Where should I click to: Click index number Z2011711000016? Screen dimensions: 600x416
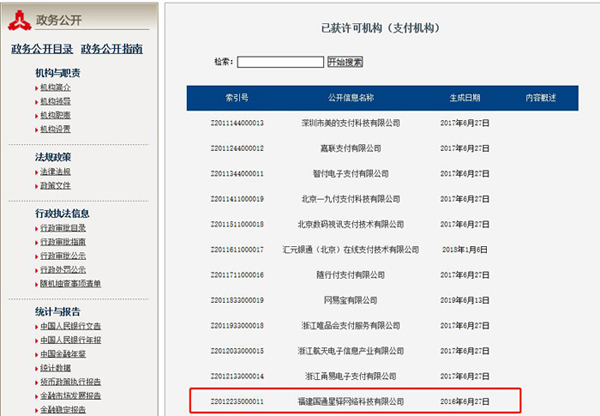(x=237, y=275)
